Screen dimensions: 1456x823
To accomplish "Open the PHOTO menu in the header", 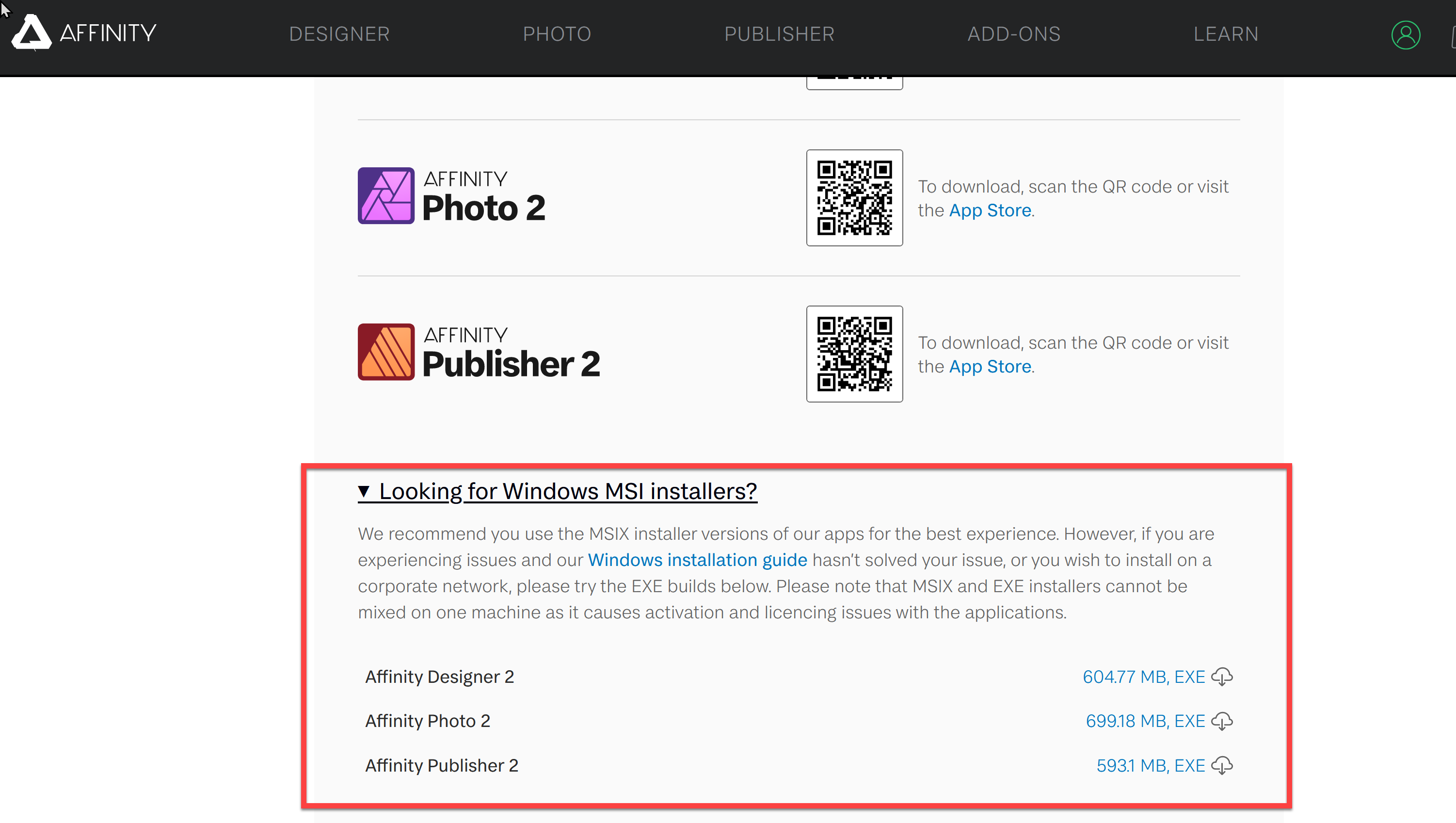I will click(557, 34).
